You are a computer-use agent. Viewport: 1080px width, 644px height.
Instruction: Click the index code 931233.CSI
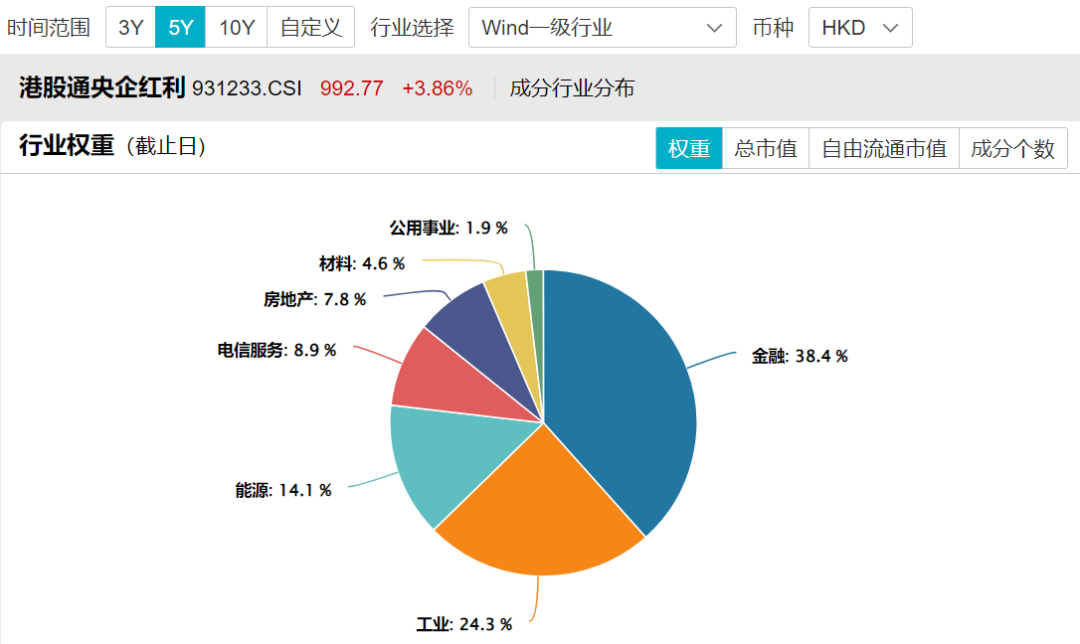pos(247,88)
